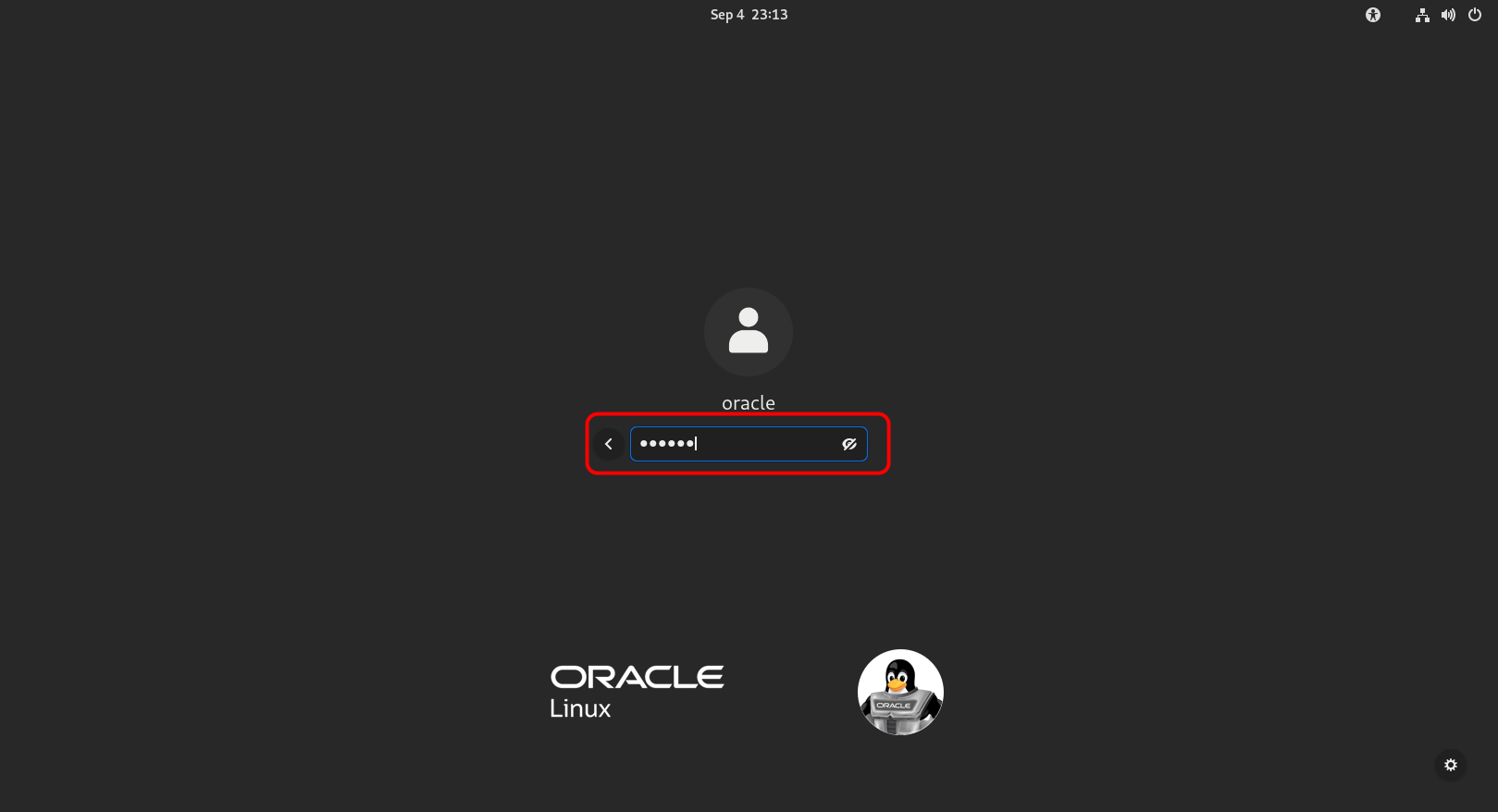This screenshot has height=812, width=1498.
Task: Open the session options gear icon
Action: click(x=1451, y=765)
